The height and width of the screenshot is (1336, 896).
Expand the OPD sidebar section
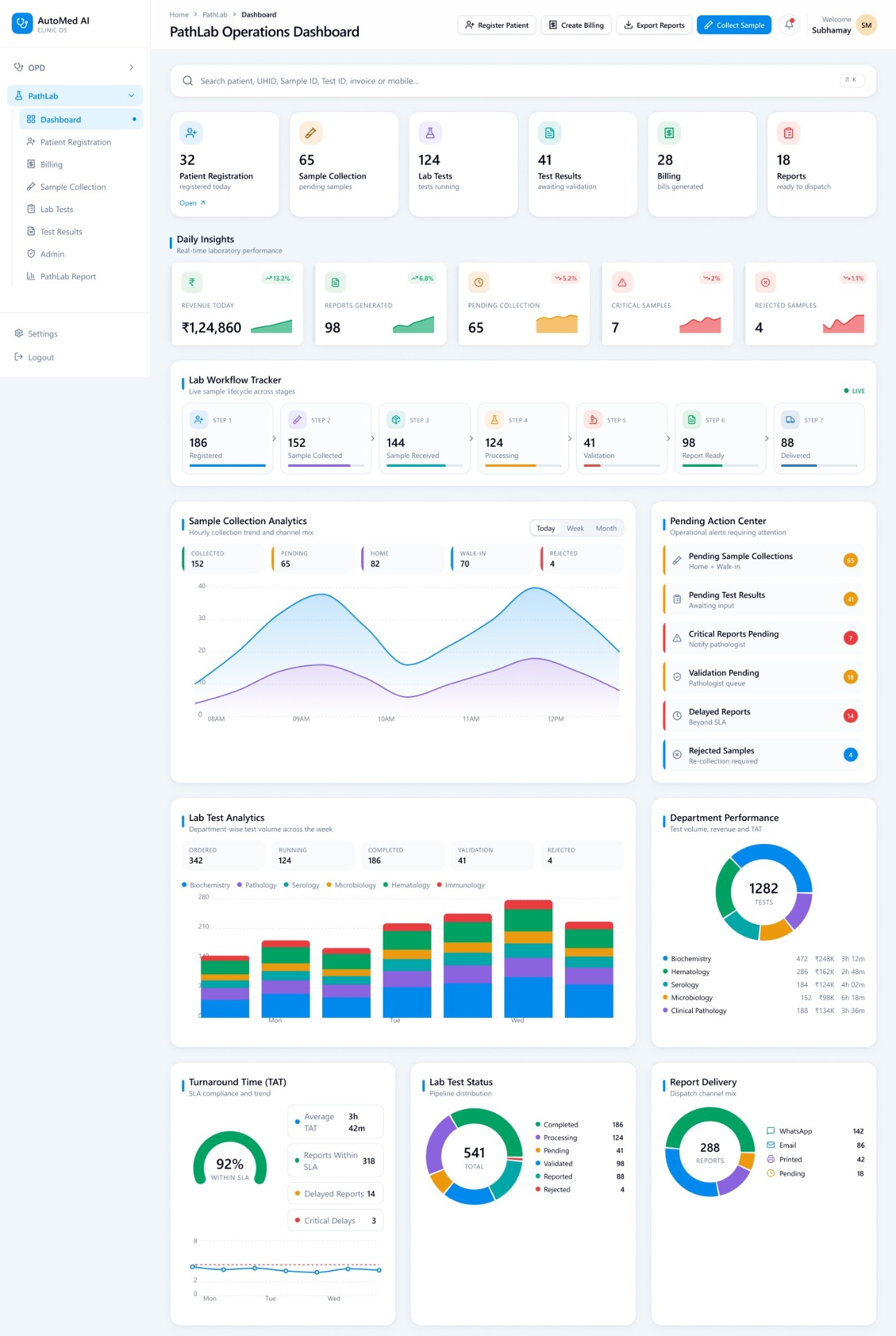(x=75, y=67)
